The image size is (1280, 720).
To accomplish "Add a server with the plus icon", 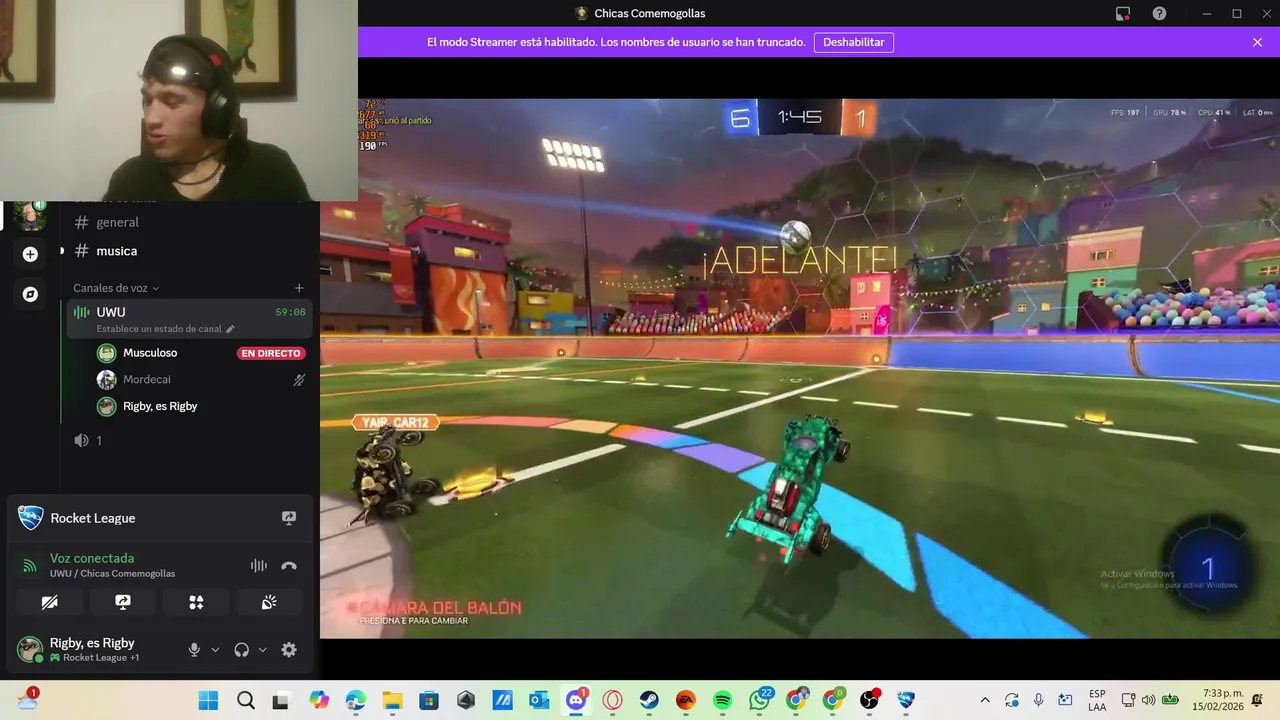I will pos(30,255).
